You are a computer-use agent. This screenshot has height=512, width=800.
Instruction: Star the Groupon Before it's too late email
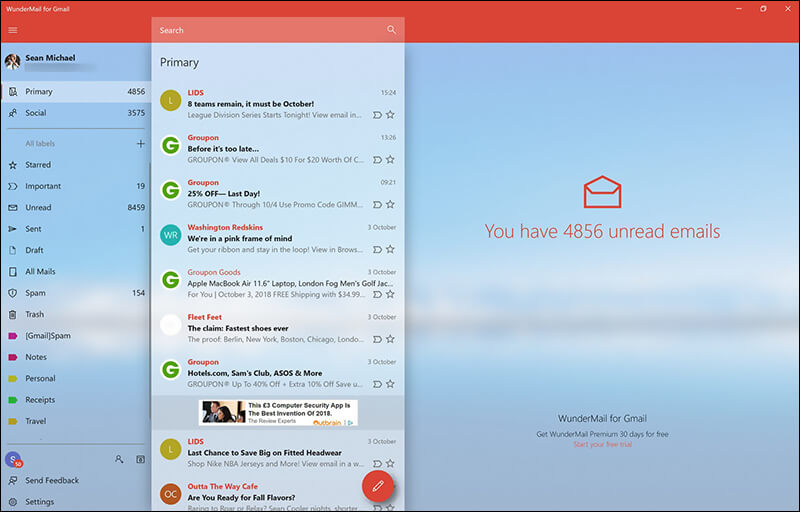click(x=390, y=160)
